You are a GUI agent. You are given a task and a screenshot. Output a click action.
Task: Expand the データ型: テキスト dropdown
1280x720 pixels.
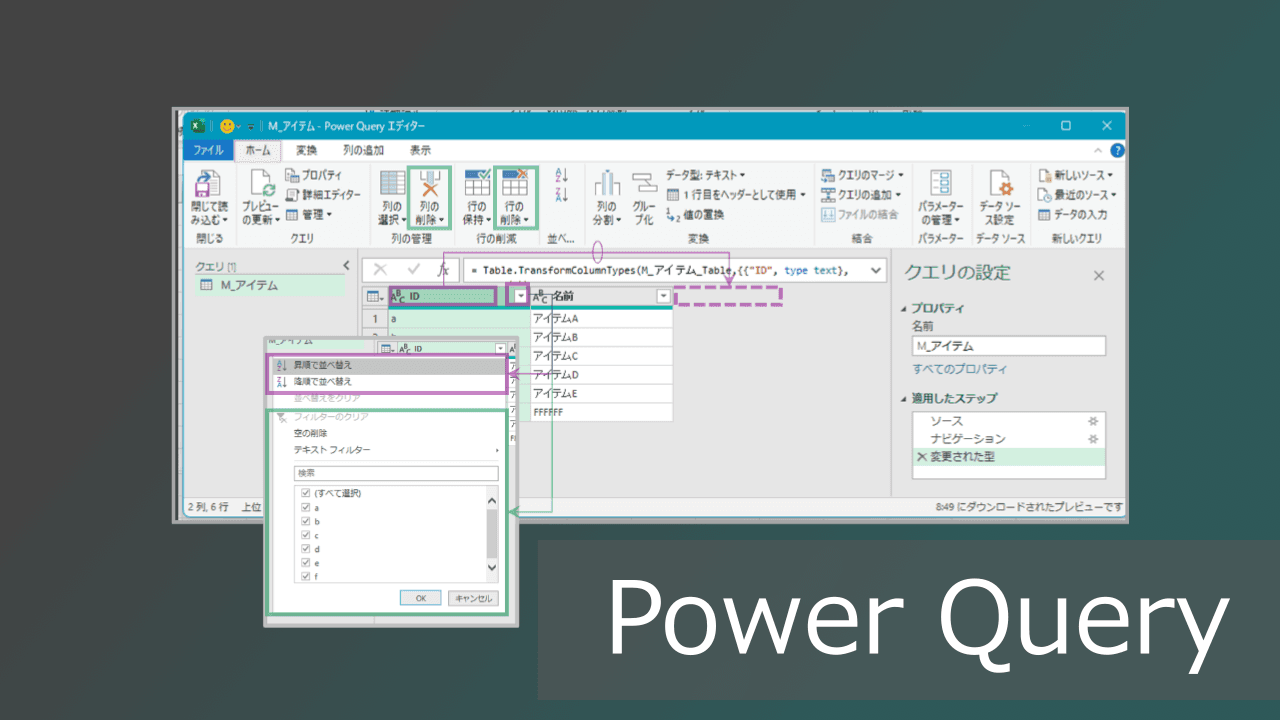coord(706,175)
